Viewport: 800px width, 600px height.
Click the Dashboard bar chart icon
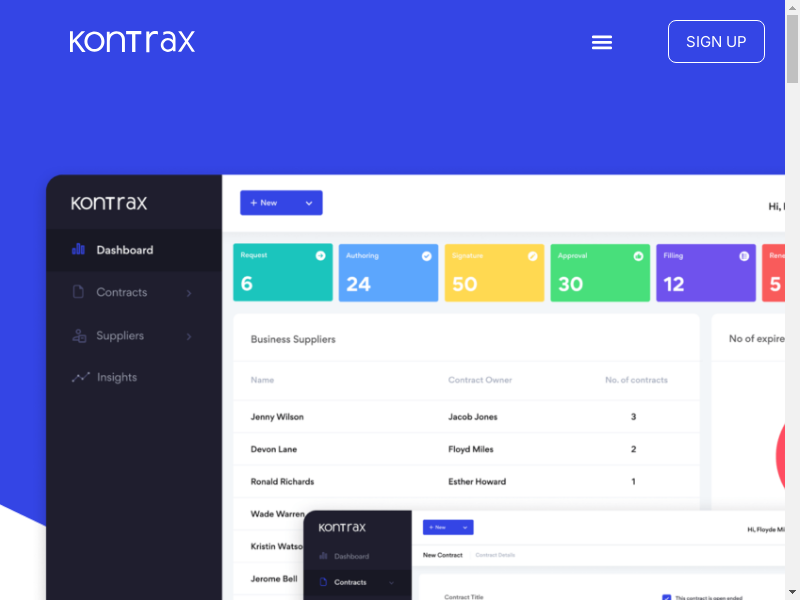[x=78, y=250]
